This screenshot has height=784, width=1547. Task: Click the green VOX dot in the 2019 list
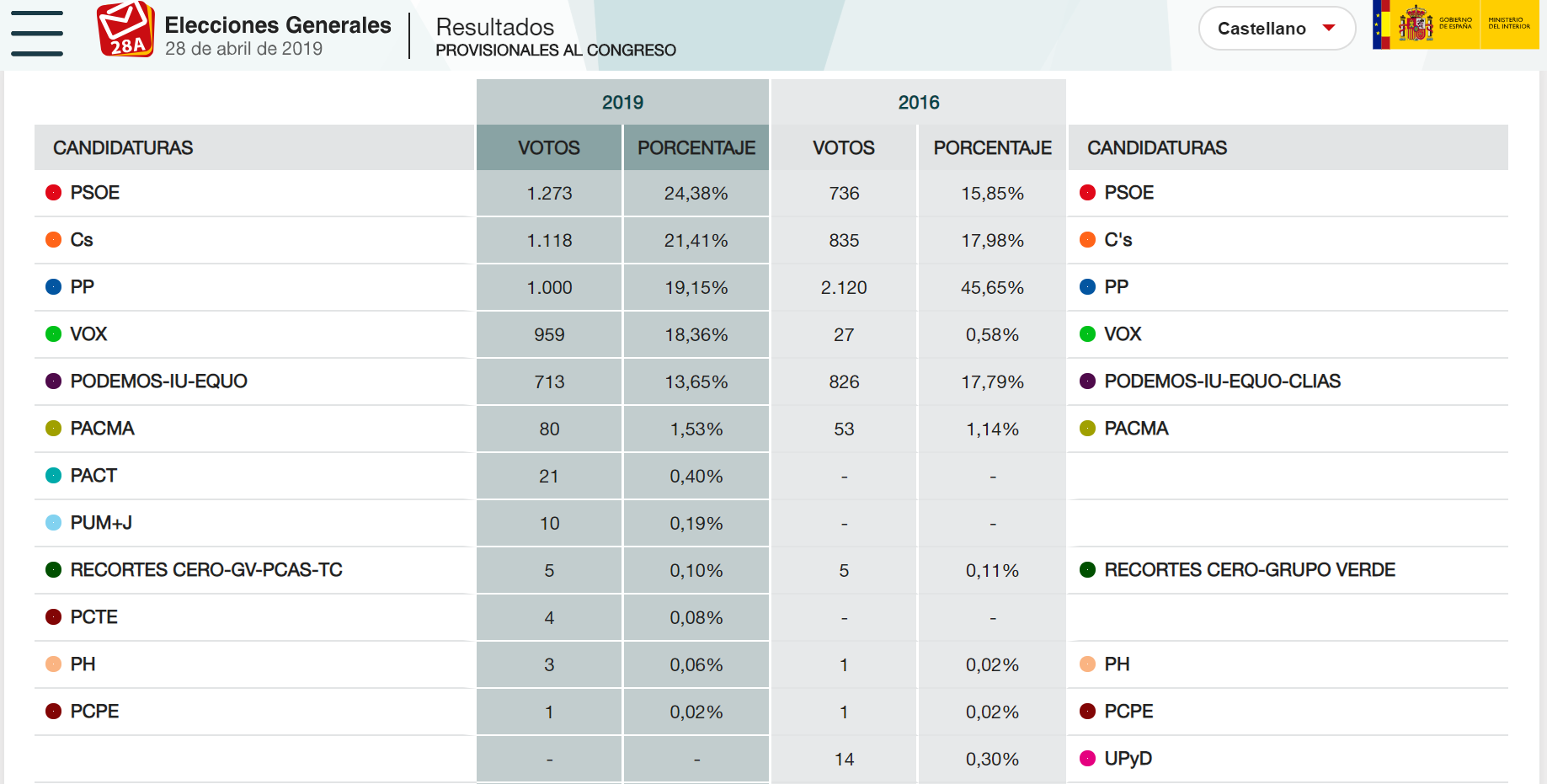(54, 334)
